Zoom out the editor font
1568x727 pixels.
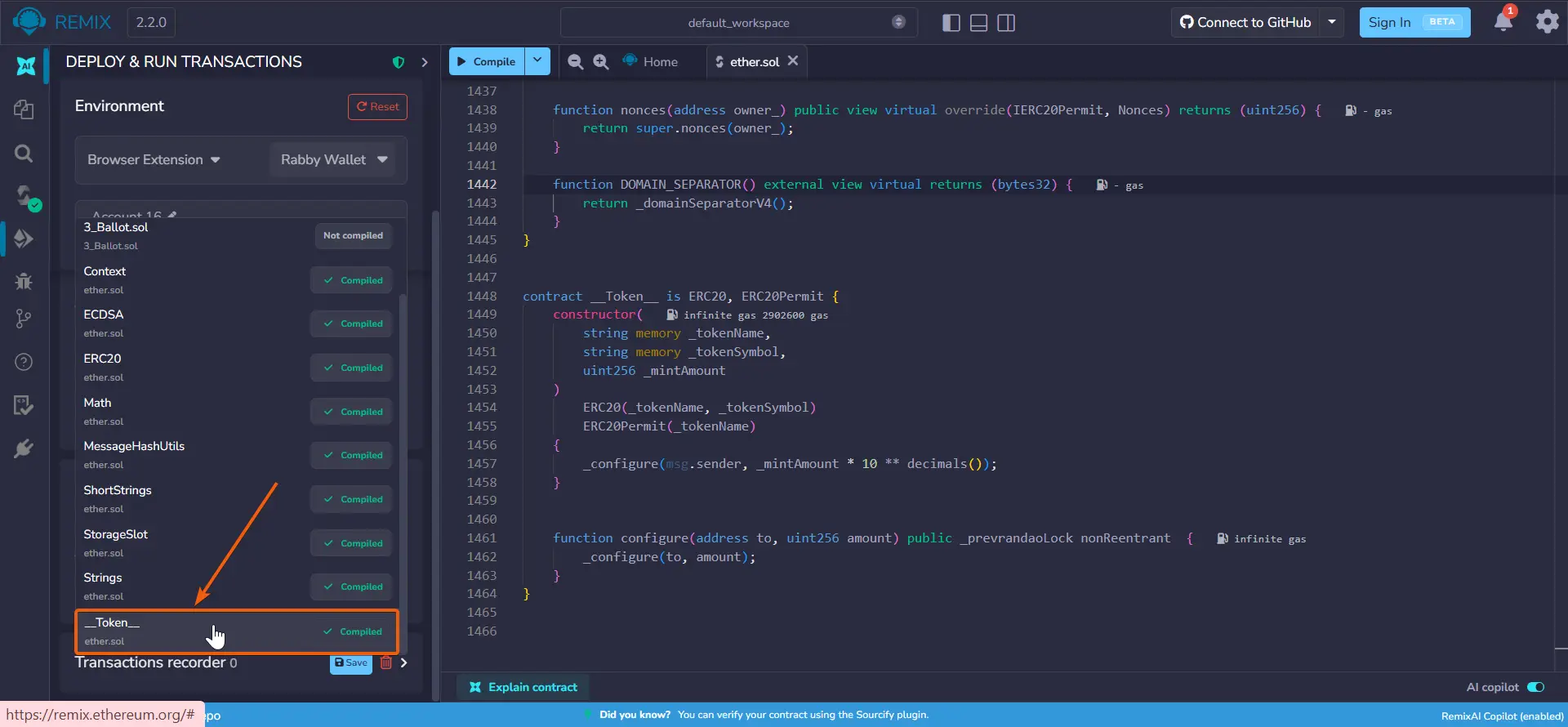pyautogui.click(x=575, y=62)
